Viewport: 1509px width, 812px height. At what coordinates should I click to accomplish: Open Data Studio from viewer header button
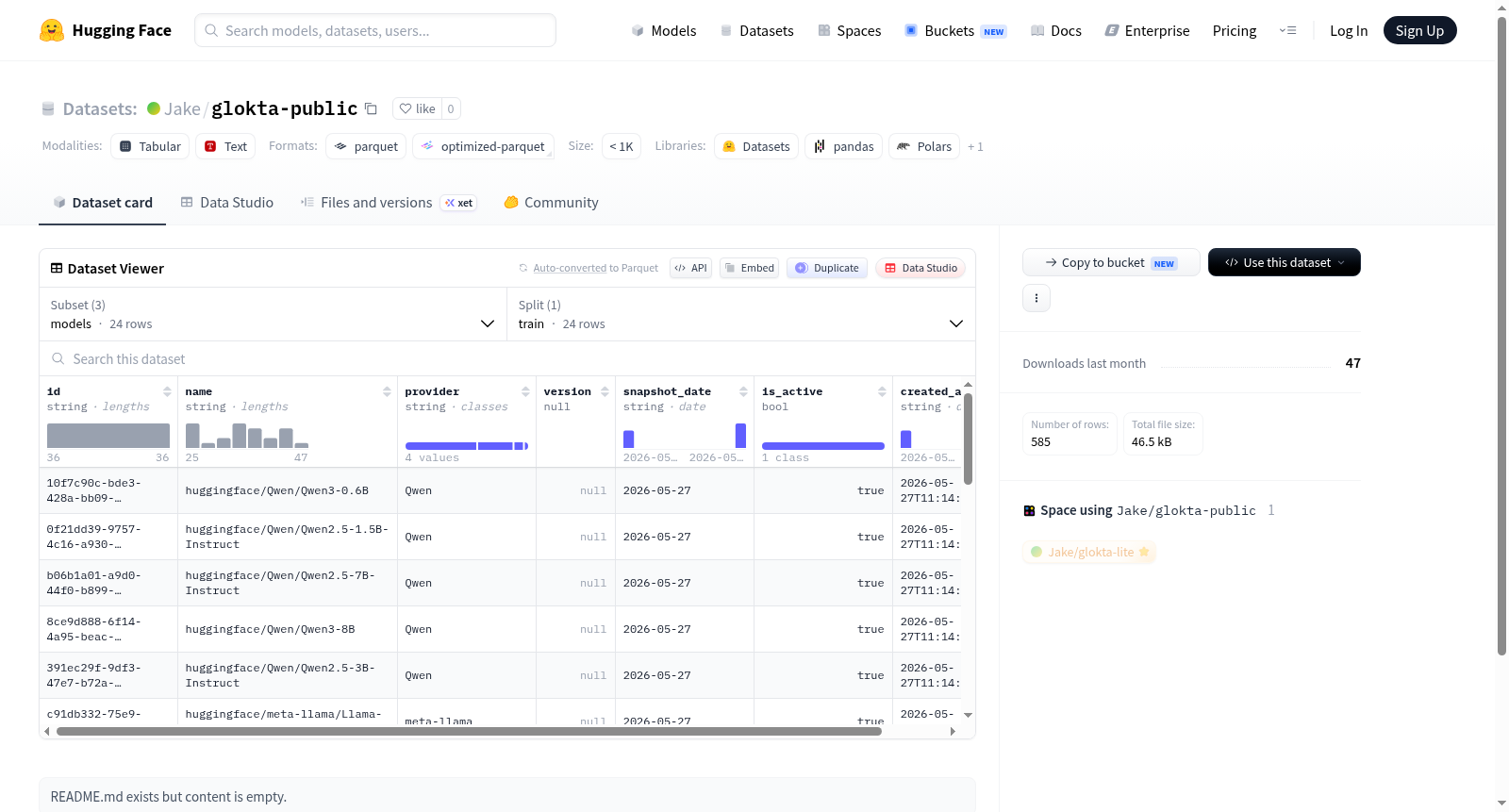click(920, 268)
